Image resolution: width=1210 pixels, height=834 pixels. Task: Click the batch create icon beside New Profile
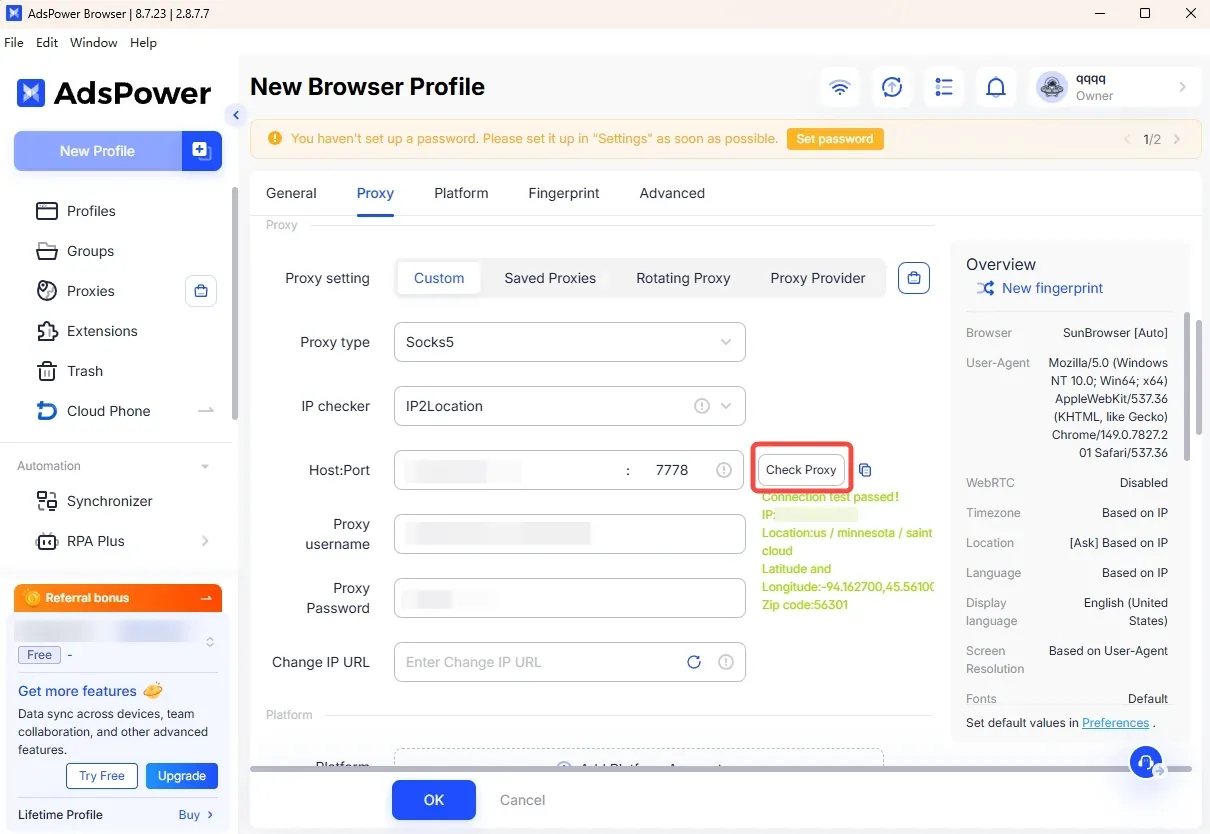coord(201,151)
